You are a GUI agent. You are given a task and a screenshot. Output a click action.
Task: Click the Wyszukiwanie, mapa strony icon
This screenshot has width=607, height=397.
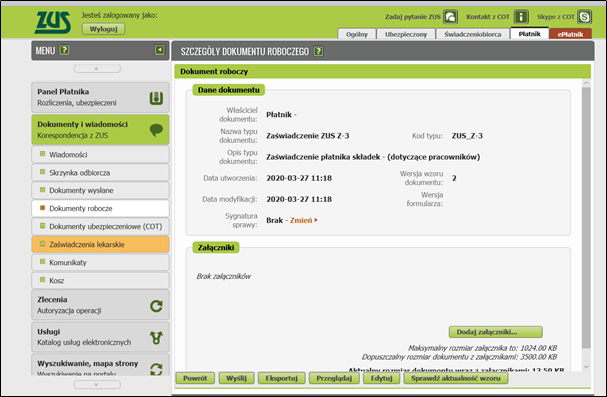[156, 369]
